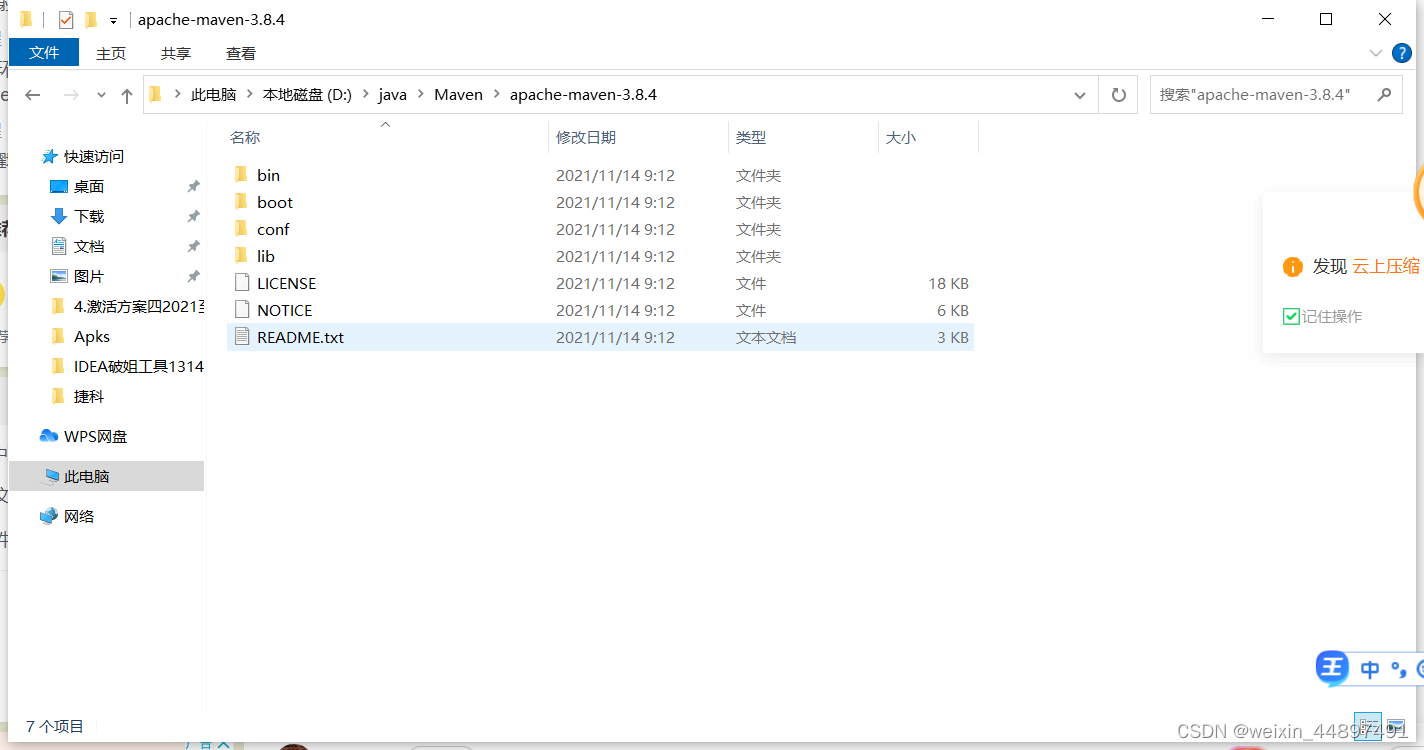Navigate to 本地磁盘 (D:) in the breadcrumb
Viewport: 1424px width, 750px height.
[x=307, y=95]
